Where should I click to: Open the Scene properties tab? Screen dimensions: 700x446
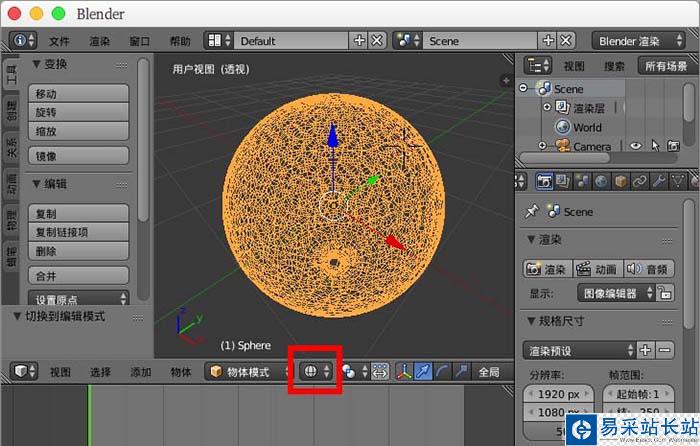point(582,181)
